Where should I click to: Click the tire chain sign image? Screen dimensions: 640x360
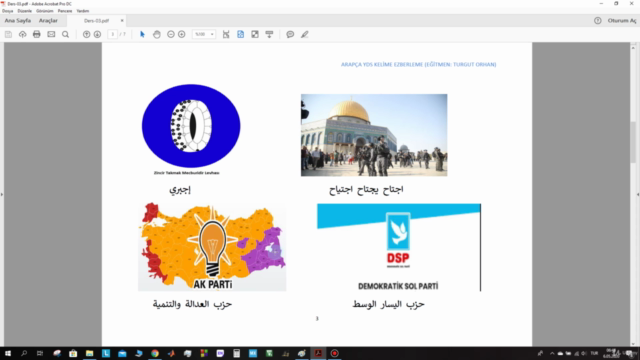click(191, 126)
